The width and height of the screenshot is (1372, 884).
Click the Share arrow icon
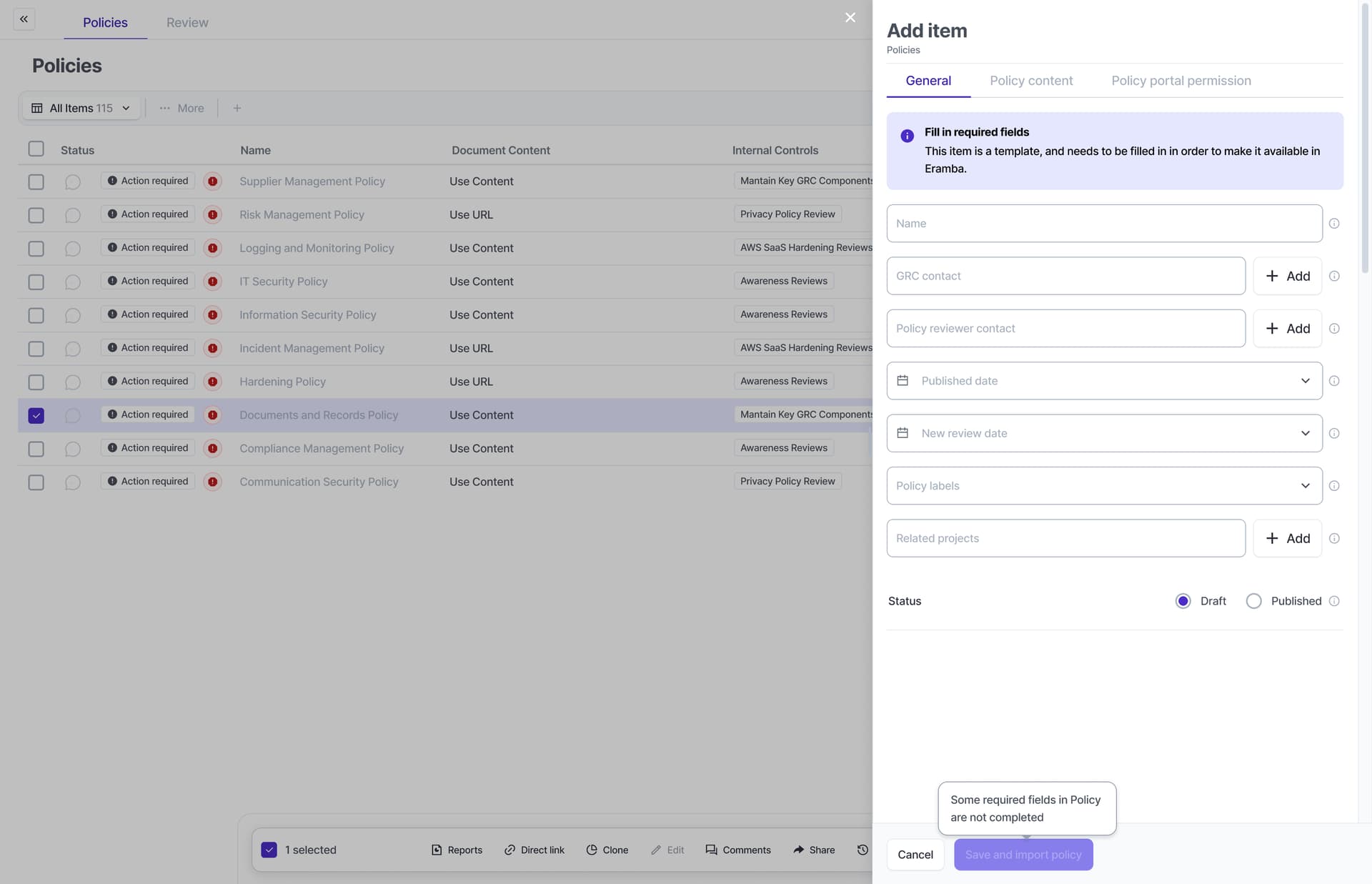click(x=798, y=850)
